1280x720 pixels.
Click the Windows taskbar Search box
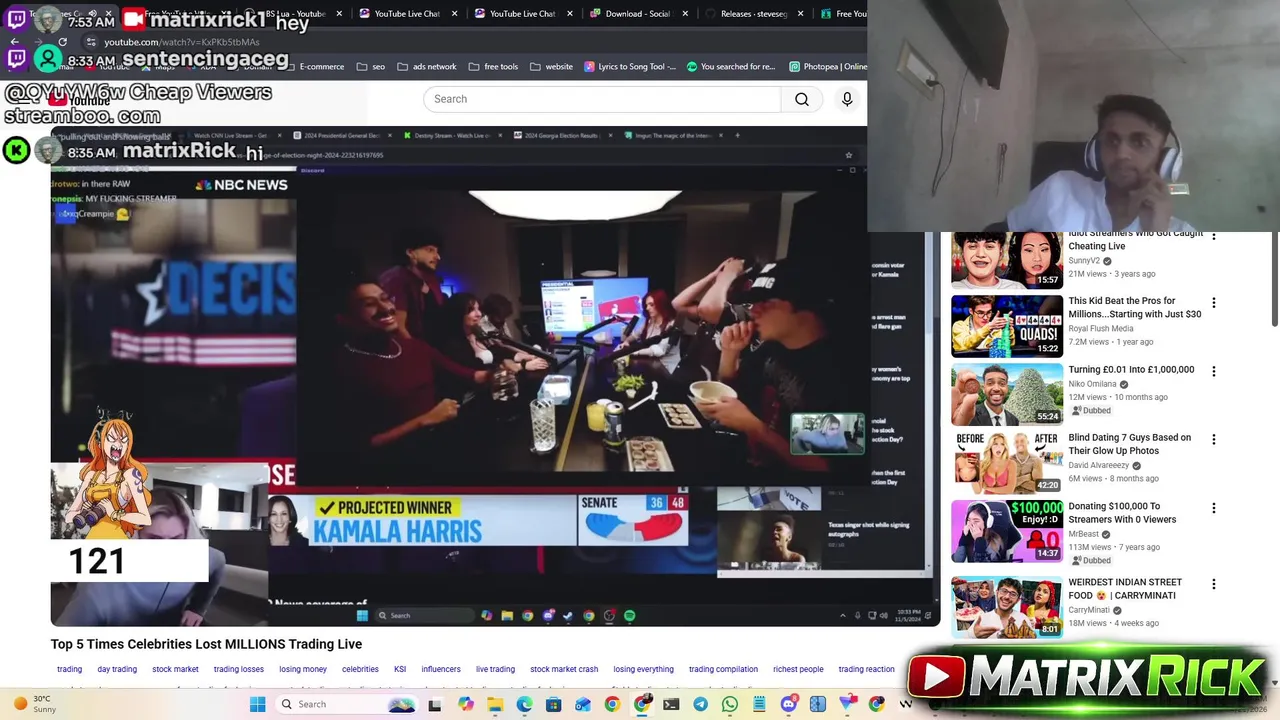[x=347, y=704]
